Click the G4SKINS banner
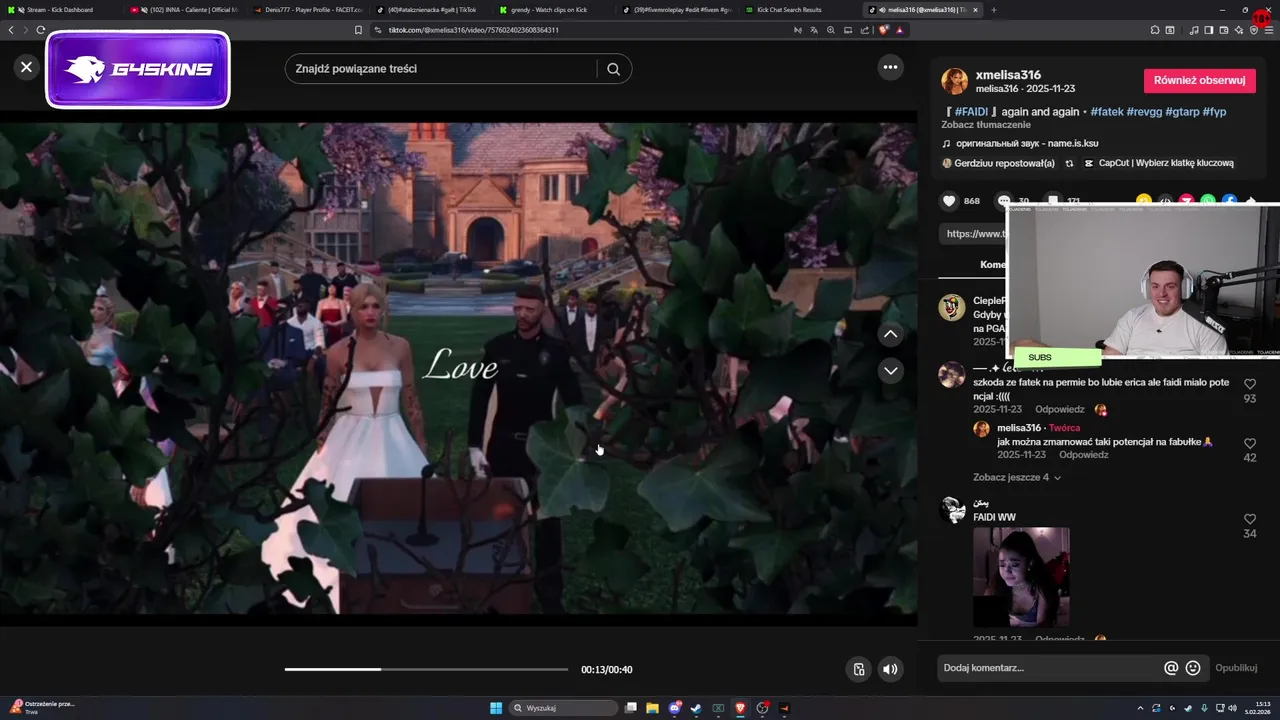 [138, 69]
